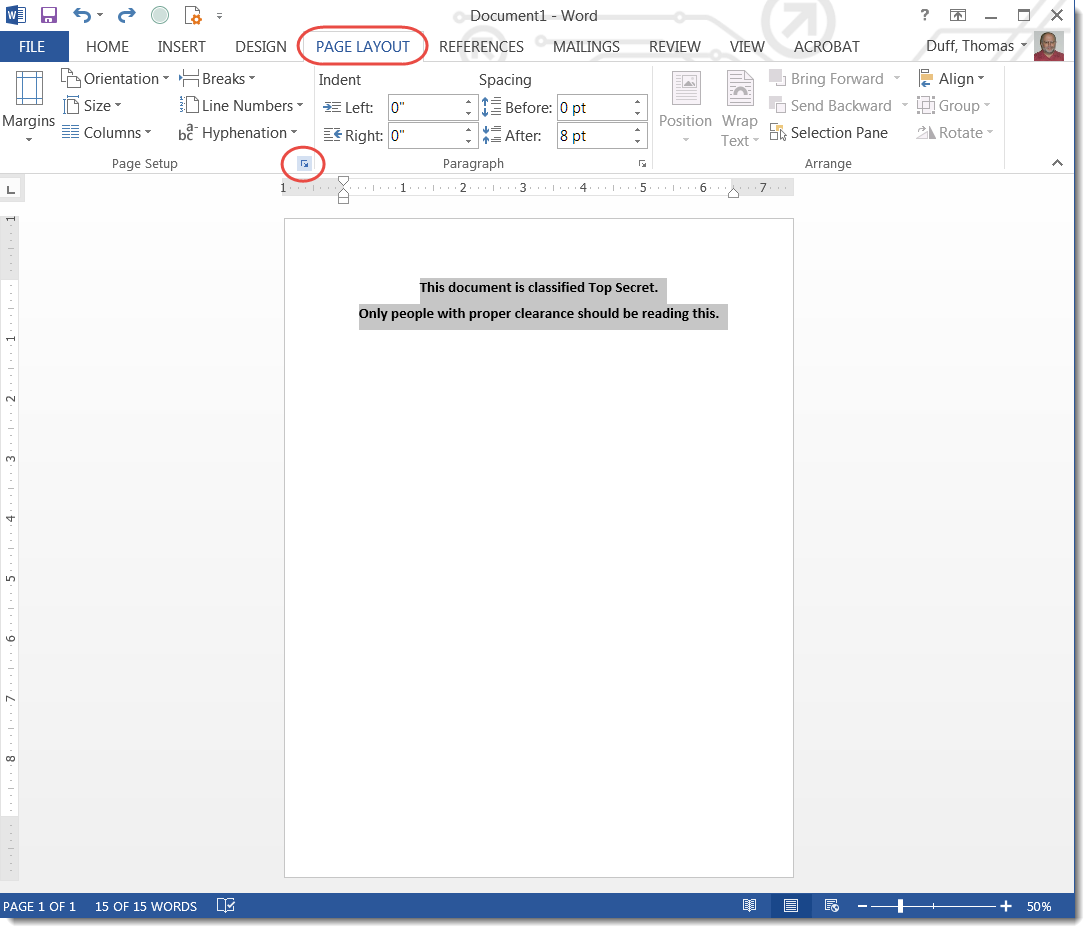Check proofing errors in status bar
Image resolution: width=1090 pixels, height=933 pixels.
click(x=225, y=906)
